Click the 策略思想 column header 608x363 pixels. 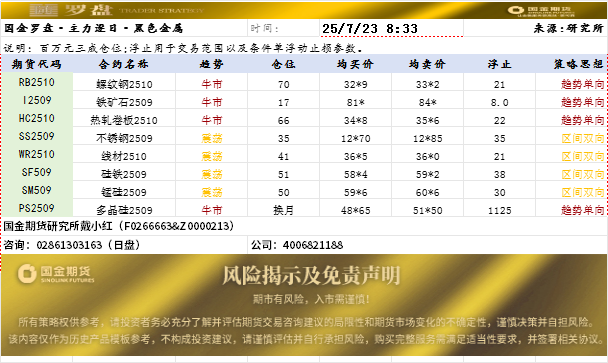click(579, 64)
